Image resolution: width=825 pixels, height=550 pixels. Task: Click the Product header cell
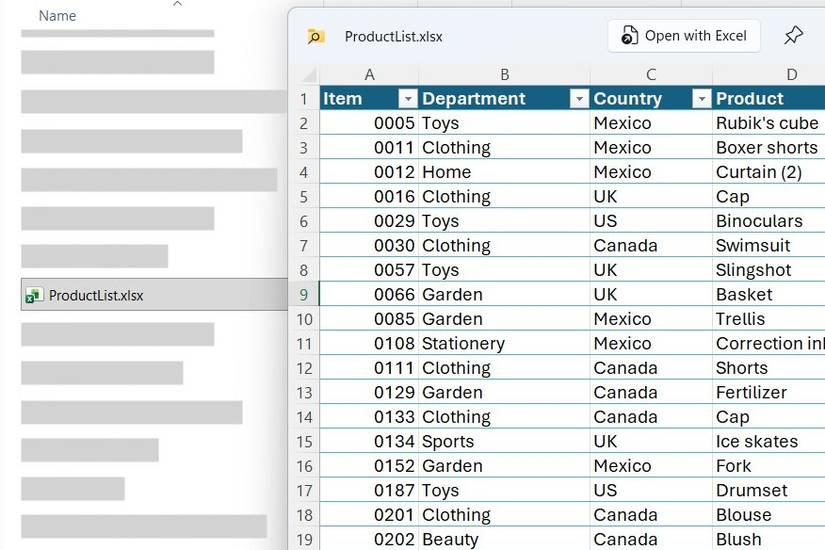tap(769, 98)
